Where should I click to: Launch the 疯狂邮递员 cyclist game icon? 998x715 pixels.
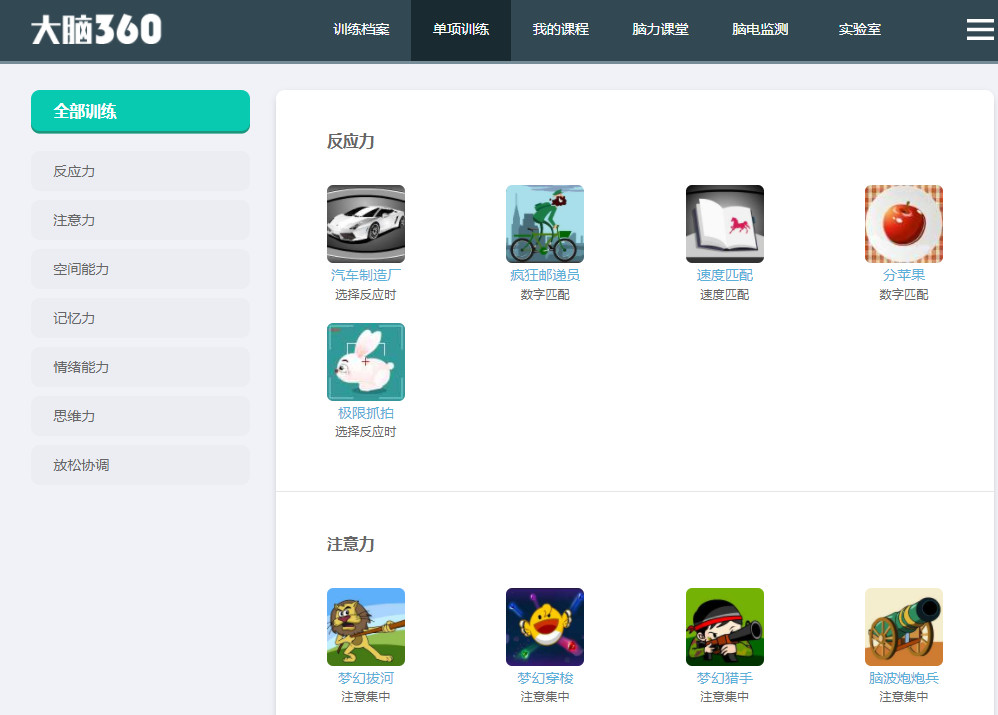click(544, 223)
